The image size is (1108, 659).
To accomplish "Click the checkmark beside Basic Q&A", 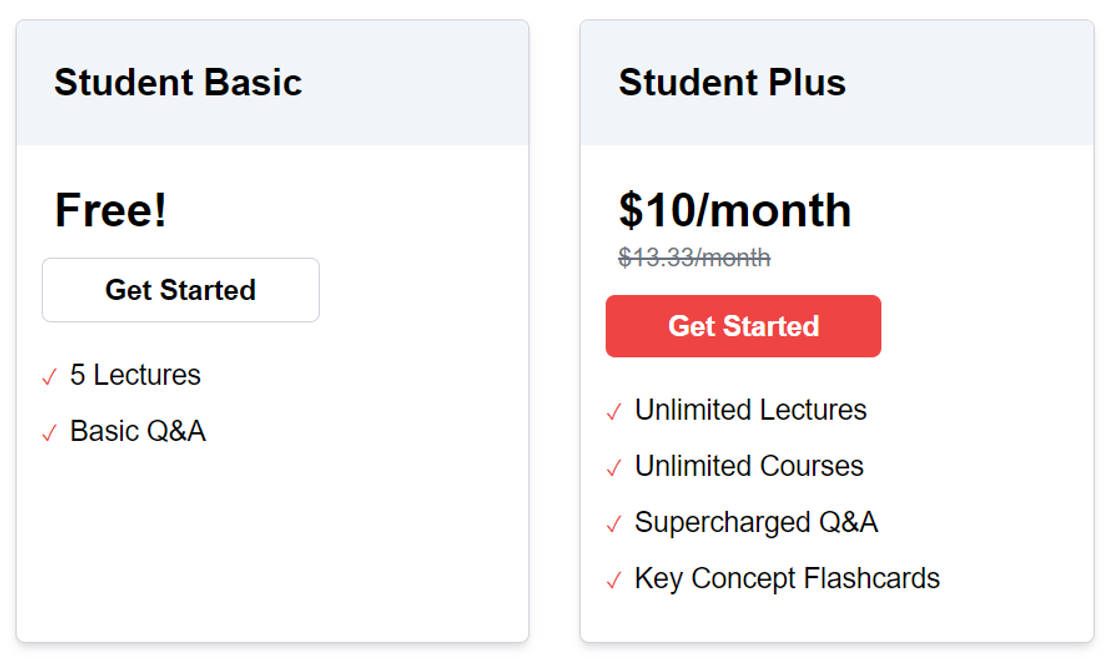I will coord(47,432).
